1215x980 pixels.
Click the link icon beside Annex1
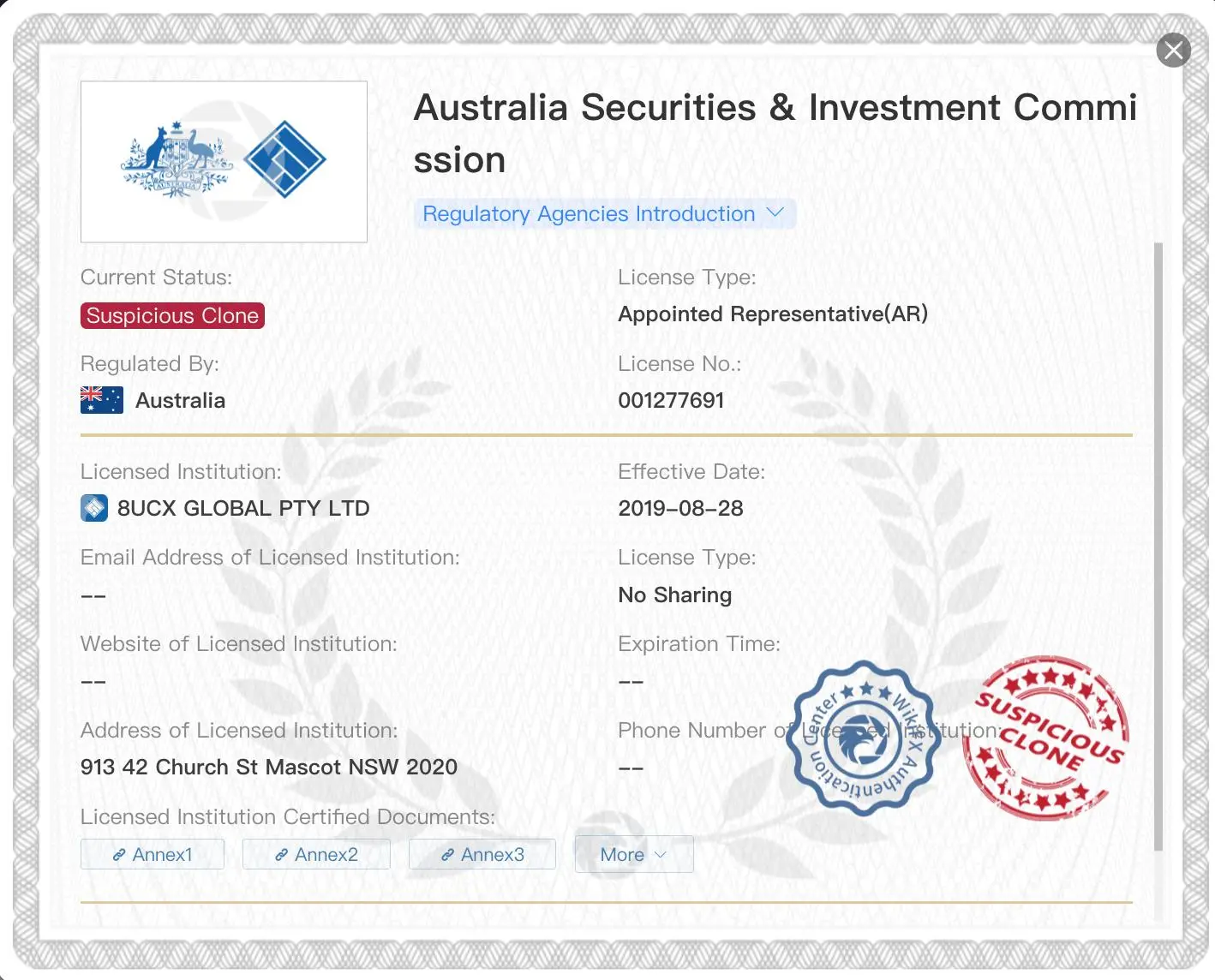tap(119, 855)
